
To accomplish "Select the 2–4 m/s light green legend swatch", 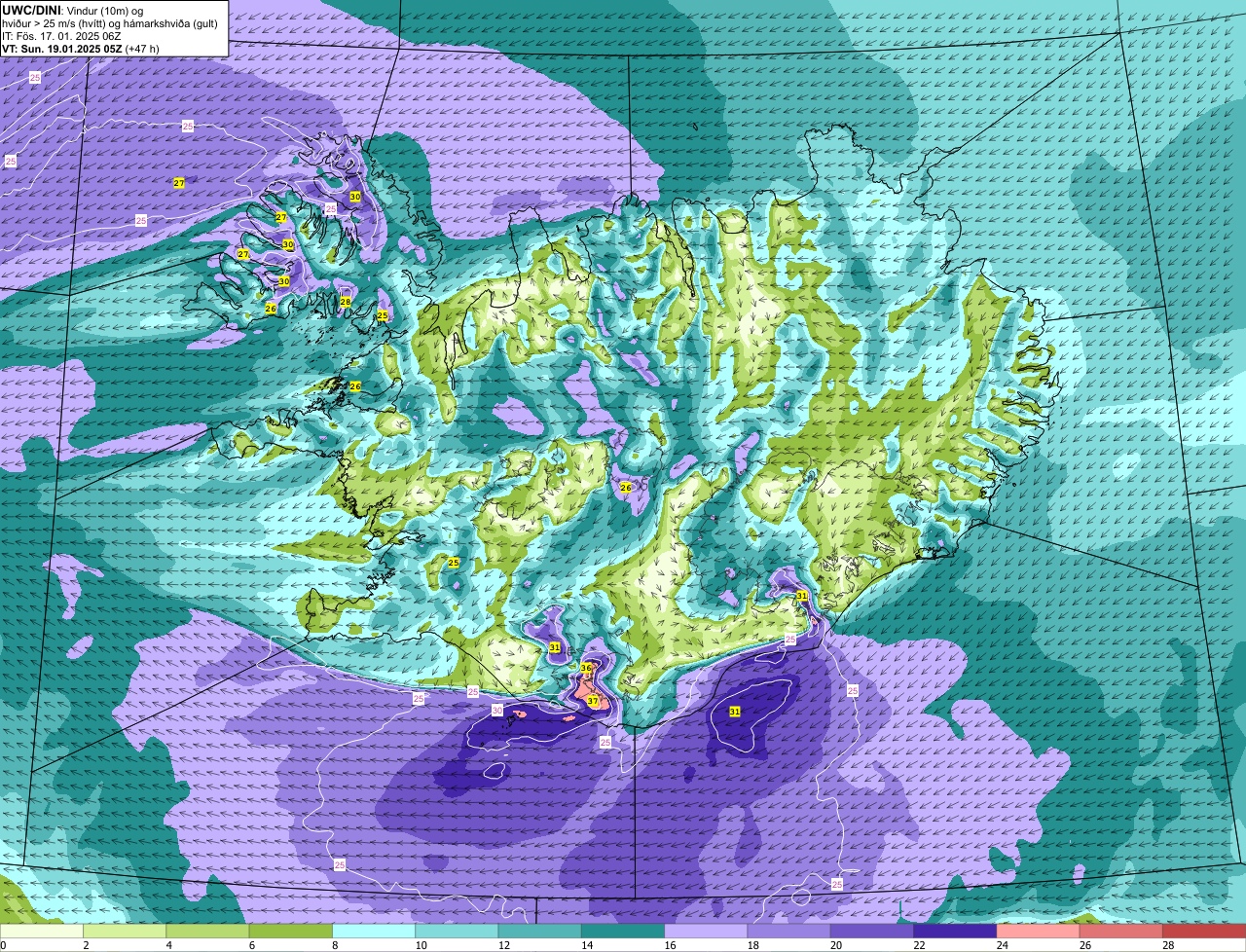I will (x=125, y=932).
